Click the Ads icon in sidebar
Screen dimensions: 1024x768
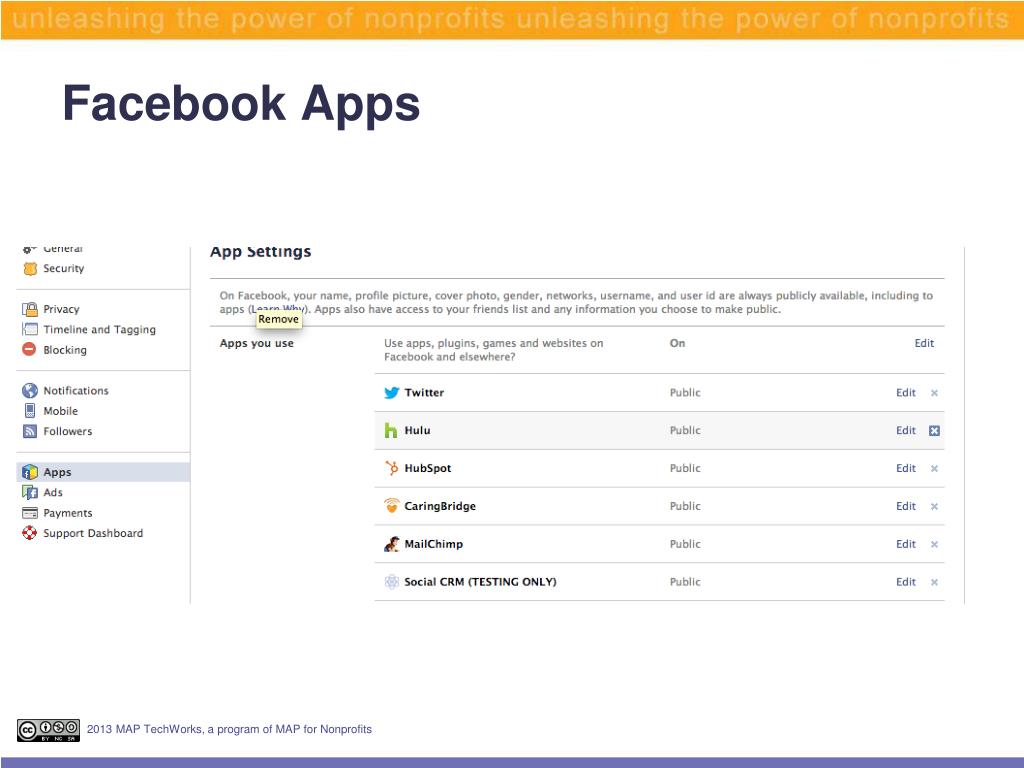(x=30, y=492)
